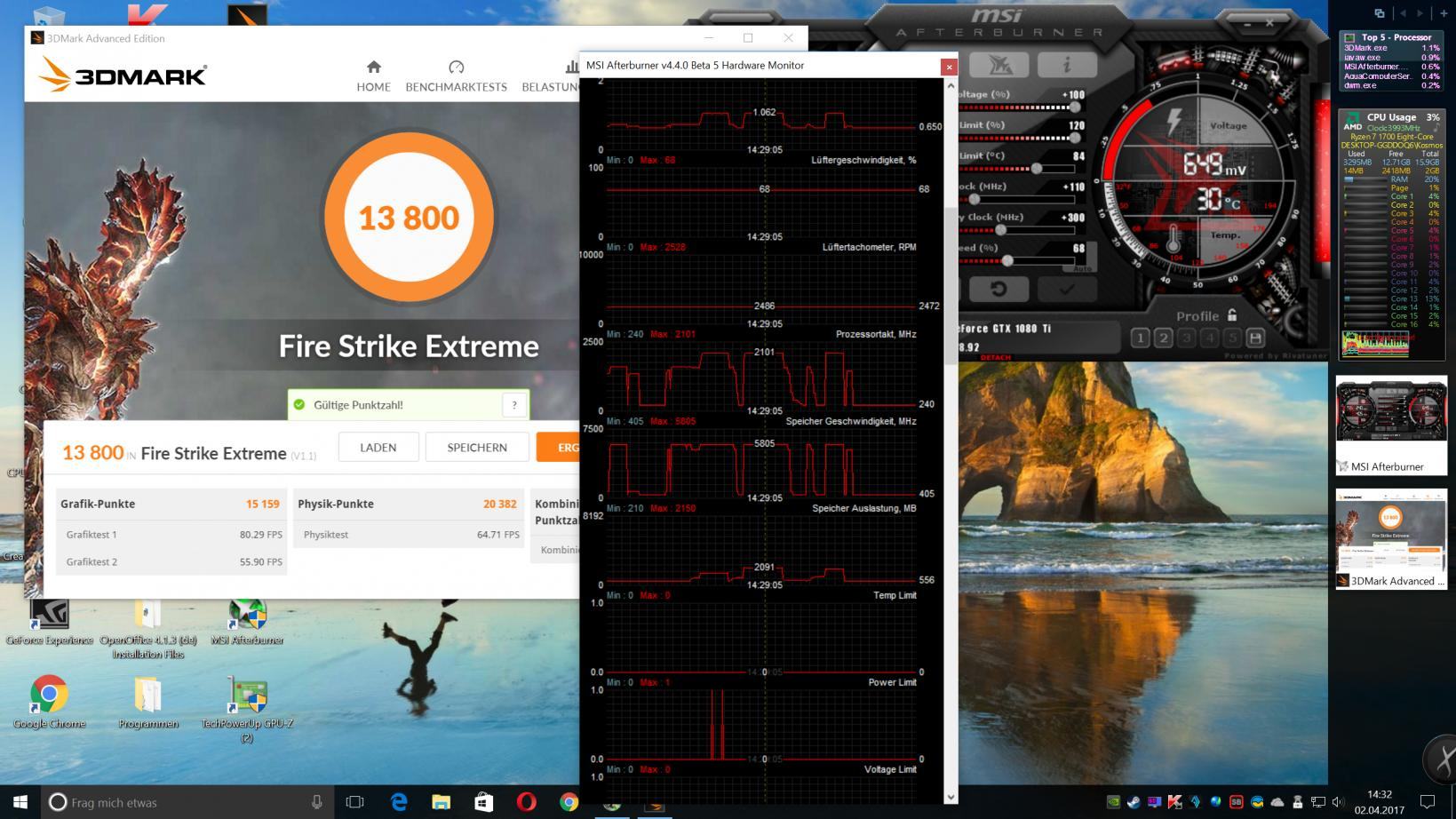This screenshot has width=1456, height=819.
Task: Click the taskbar clock showing 14:32
Action: (1380, 802)
